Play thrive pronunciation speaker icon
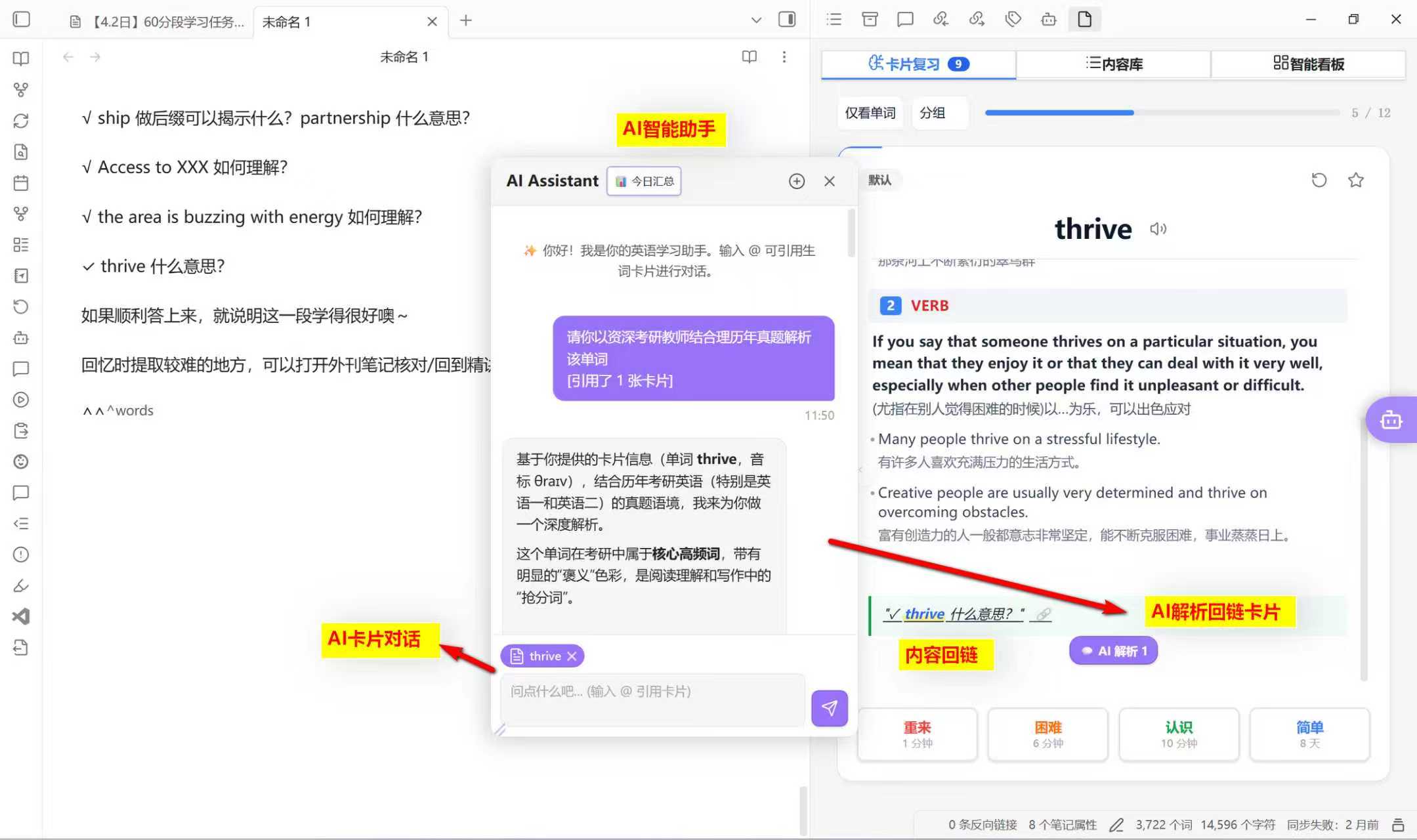Image resolution: width=1417 pixels, height=840 pixels. [x=1158, y=229]
